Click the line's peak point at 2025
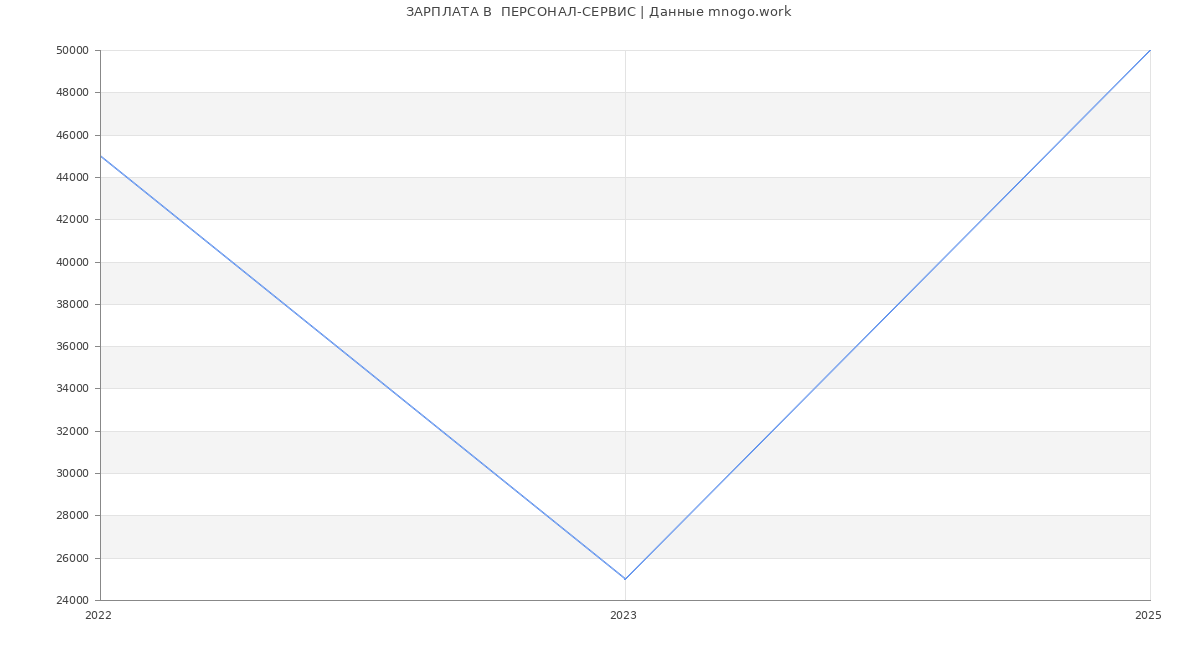The width and height of the screenshot is (1200, 650). click(x=1150, y=50)
